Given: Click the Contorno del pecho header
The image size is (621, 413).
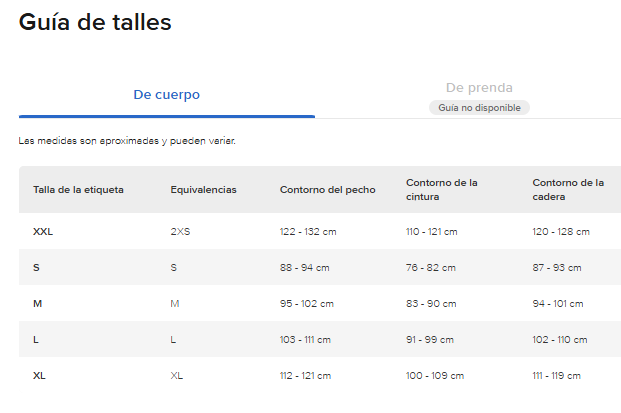Looking at the screenshot, I should (x=328, y=190).
